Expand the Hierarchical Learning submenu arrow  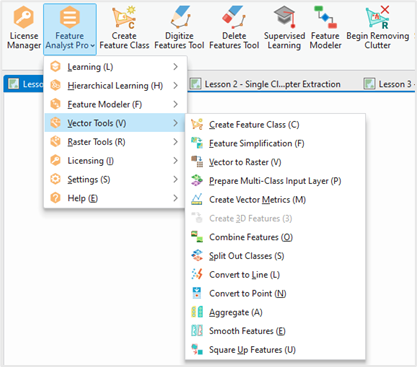176,85
